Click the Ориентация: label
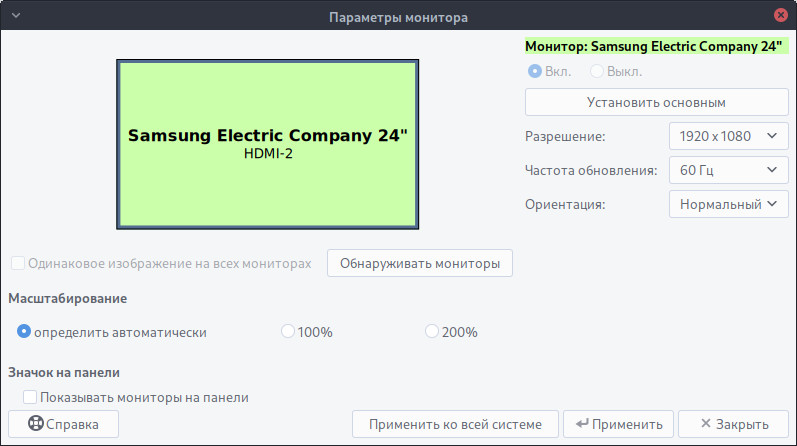797x446 pixels. pyautogui.click(x=565, y=204)
